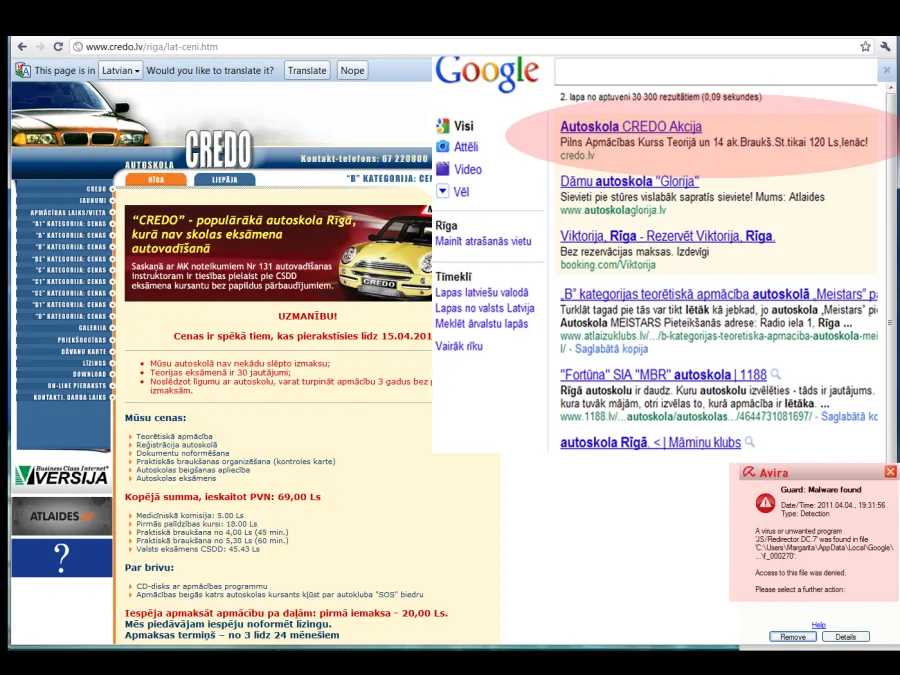Image resolution: width=900 pixels, height=675 pixels.
Task: Click the magnifier preview icon beside Fortūna result
Action: (x=775, y=375)
